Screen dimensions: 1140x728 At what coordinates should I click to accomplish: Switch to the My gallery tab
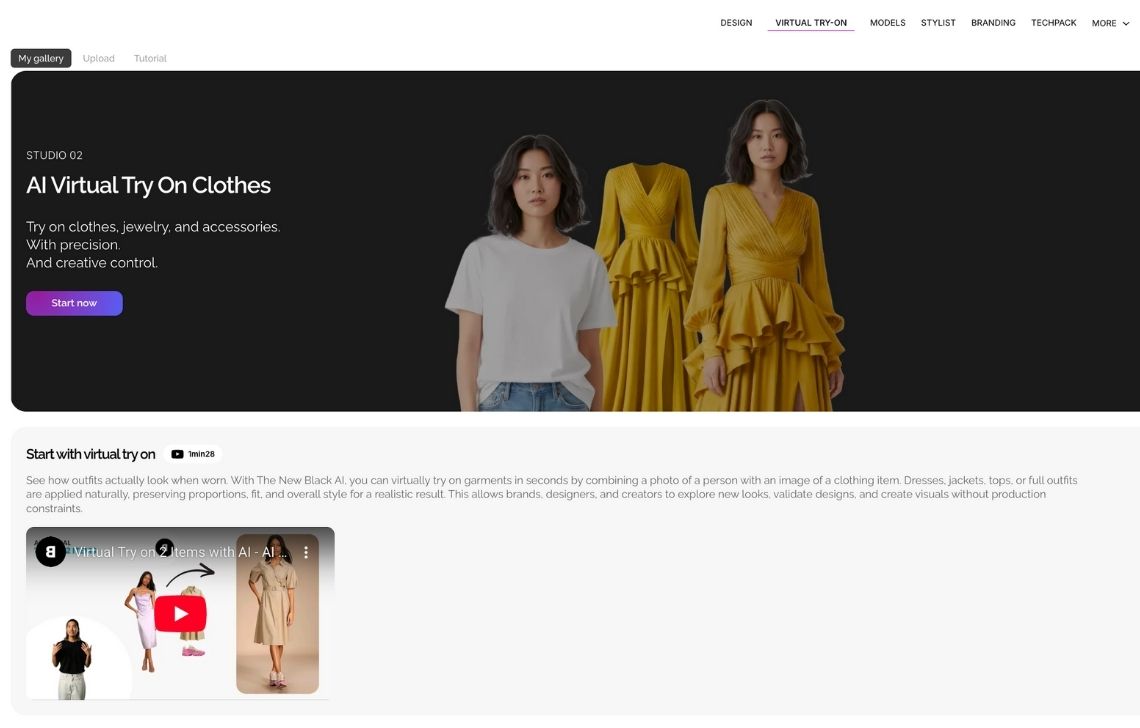(x=41, y=59)
